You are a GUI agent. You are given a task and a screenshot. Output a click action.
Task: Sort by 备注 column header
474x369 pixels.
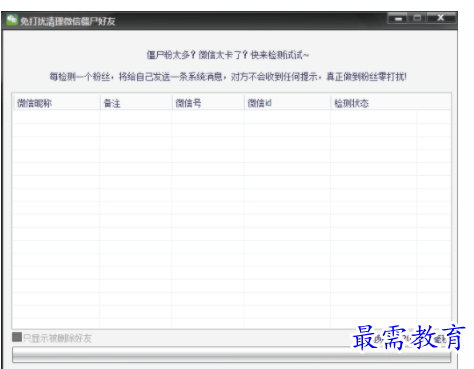pos(136,103)
